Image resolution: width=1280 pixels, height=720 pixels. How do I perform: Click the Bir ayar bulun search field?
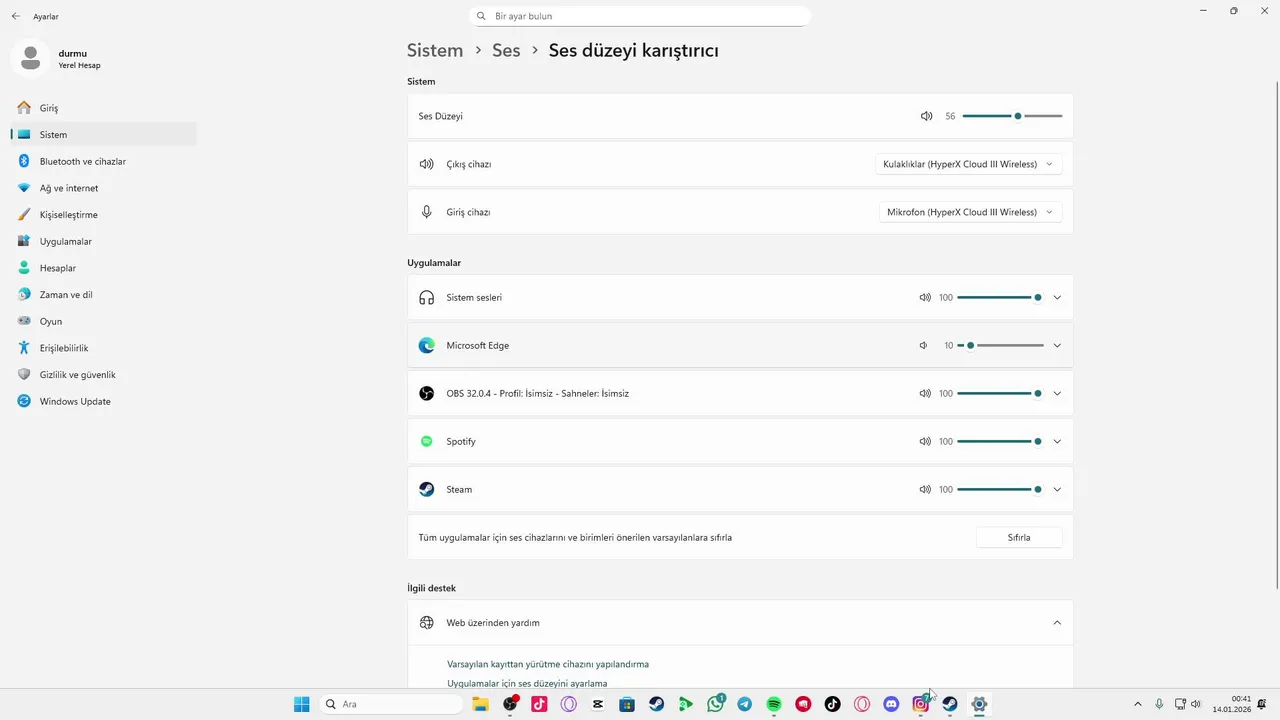pyautogui.click(x=640, y=16)
